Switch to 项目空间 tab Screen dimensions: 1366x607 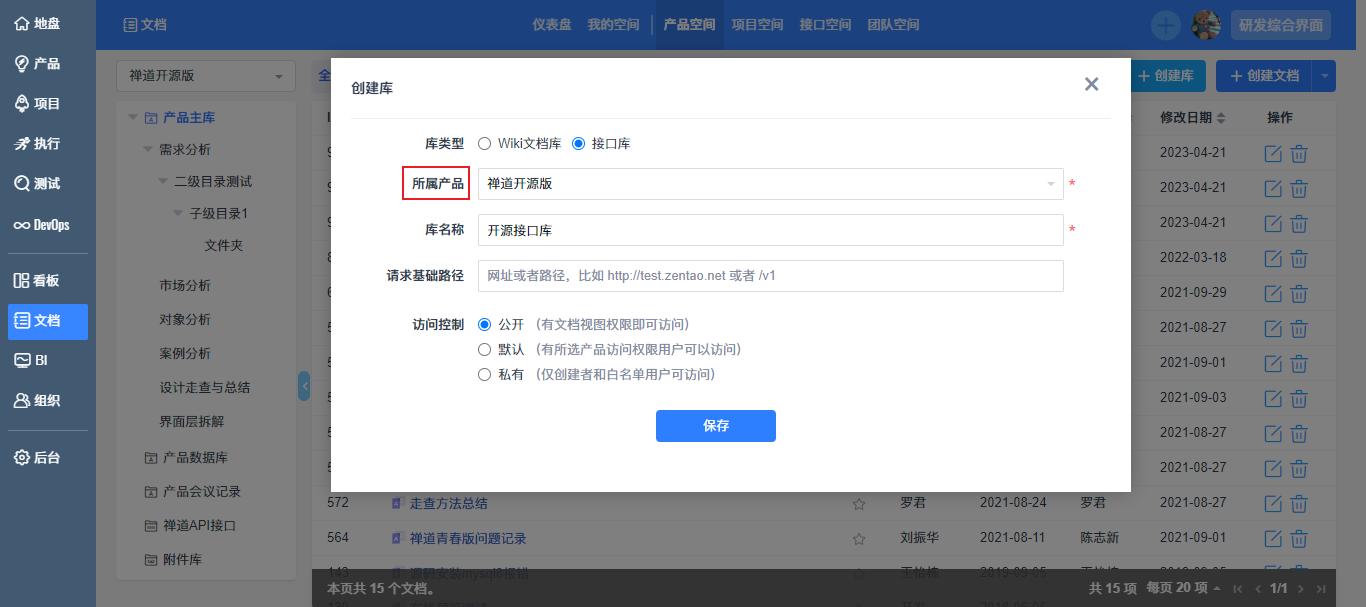tap(757, 25)
